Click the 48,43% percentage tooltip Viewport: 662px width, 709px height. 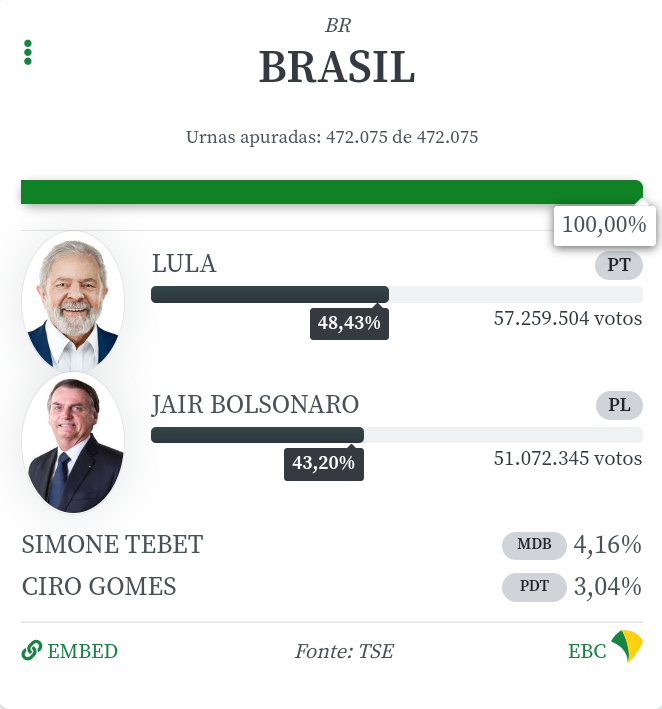coord(349,324)
